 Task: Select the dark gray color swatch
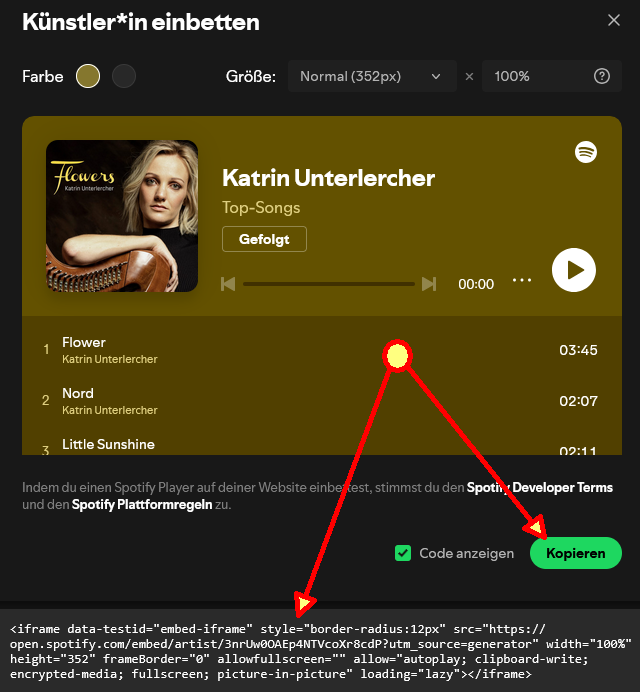[x=124, y=76]
